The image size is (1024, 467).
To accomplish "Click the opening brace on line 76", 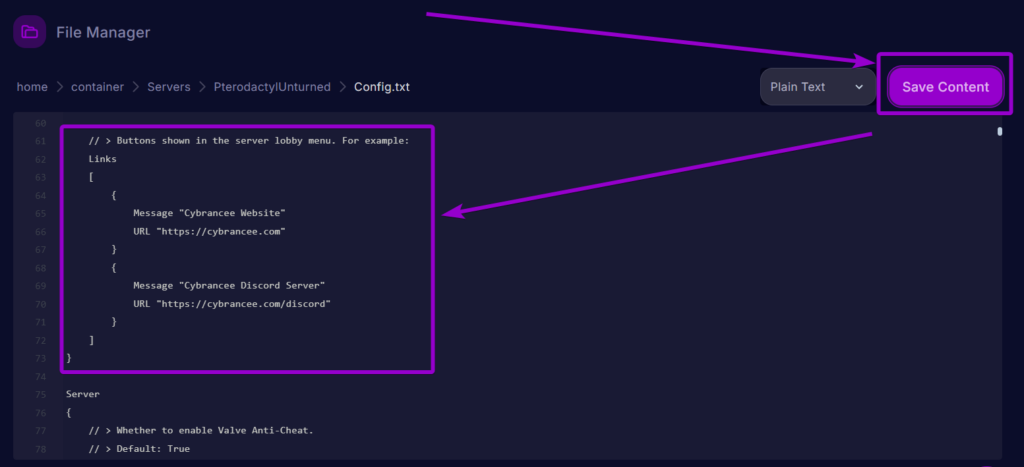I will [x=69, y=413].
